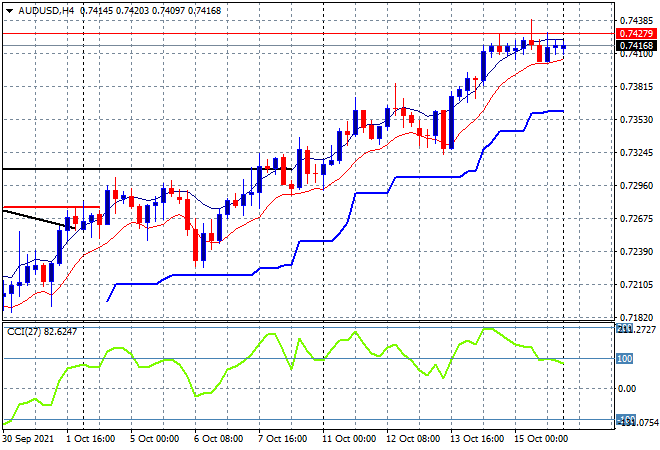Viewport: 660px width, 450px height.
Task: Click the 15 Oct 00:00 time label
Action: coord(542,439)
